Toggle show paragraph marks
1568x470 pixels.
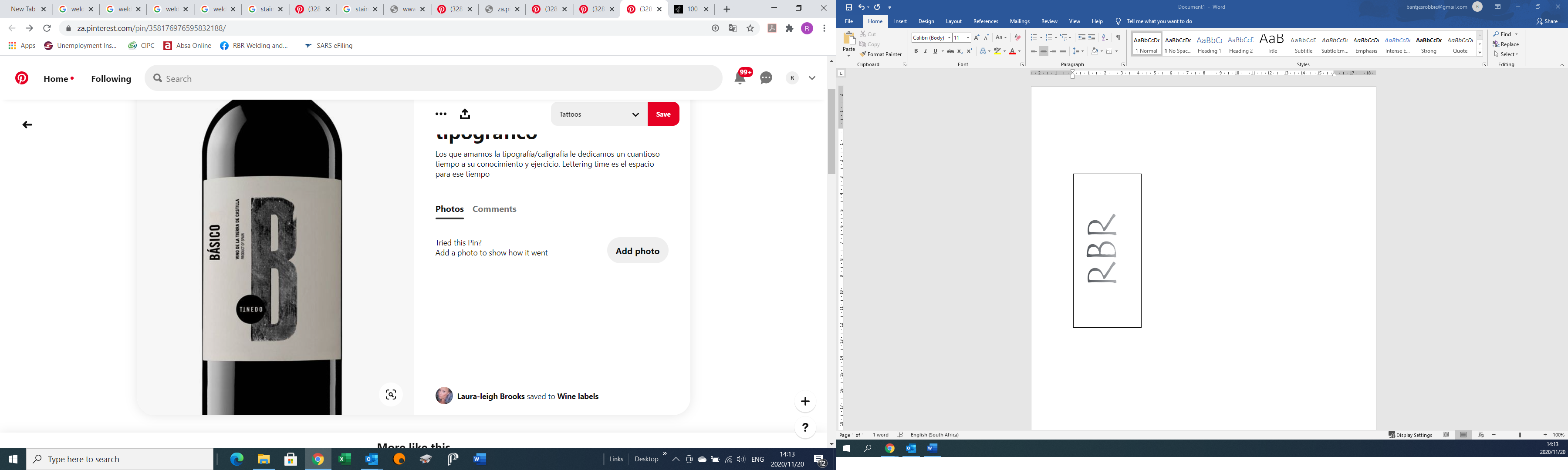1118,38
